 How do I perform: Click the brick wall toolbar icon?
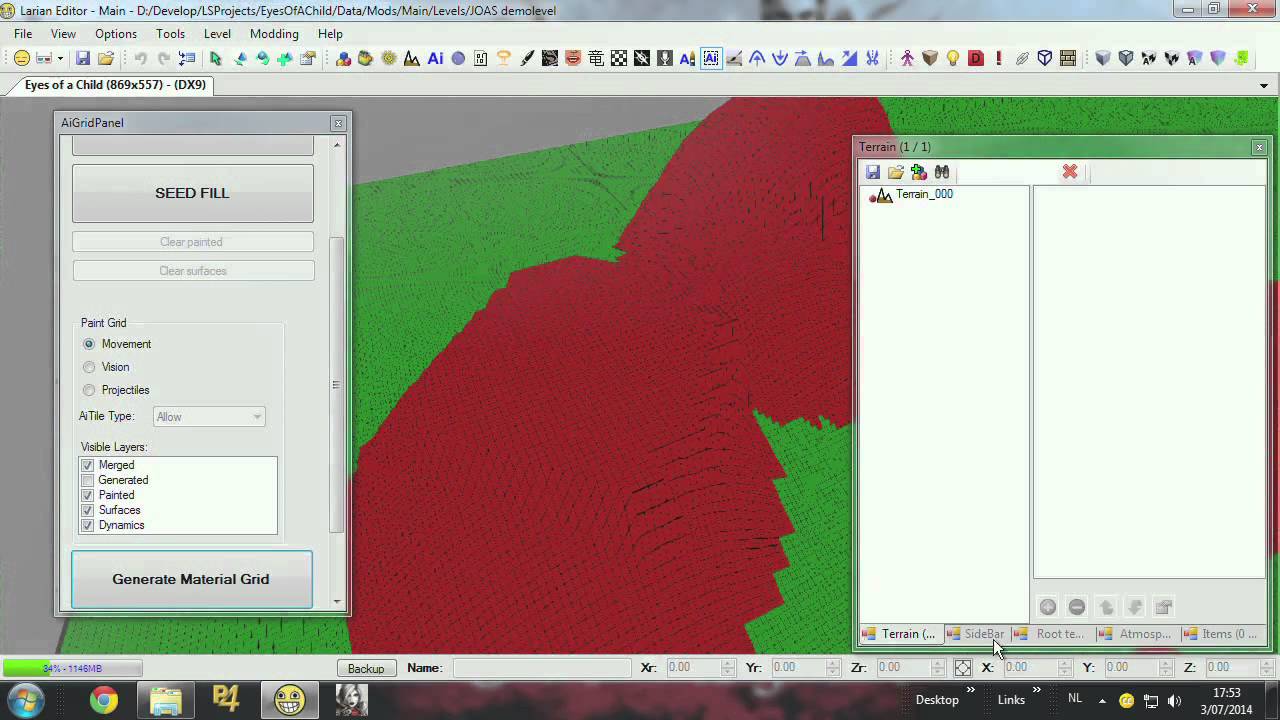[1068, 59]
